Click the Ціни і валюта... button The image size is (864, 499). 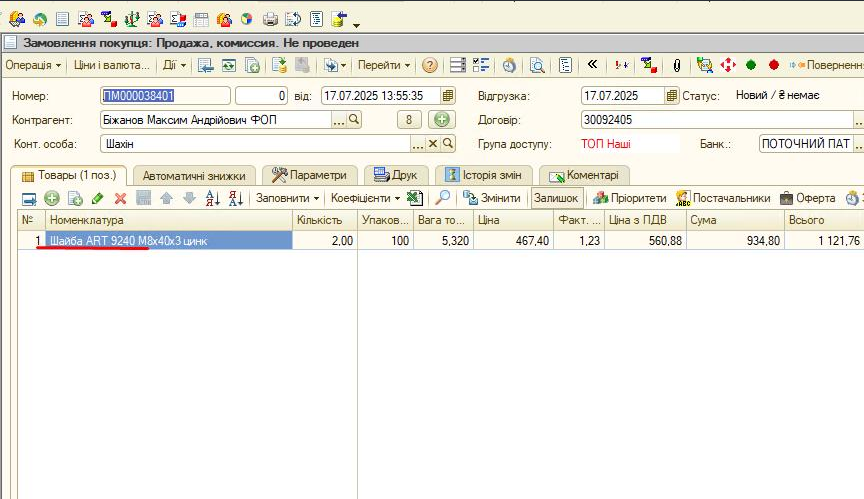click(111, 65)
